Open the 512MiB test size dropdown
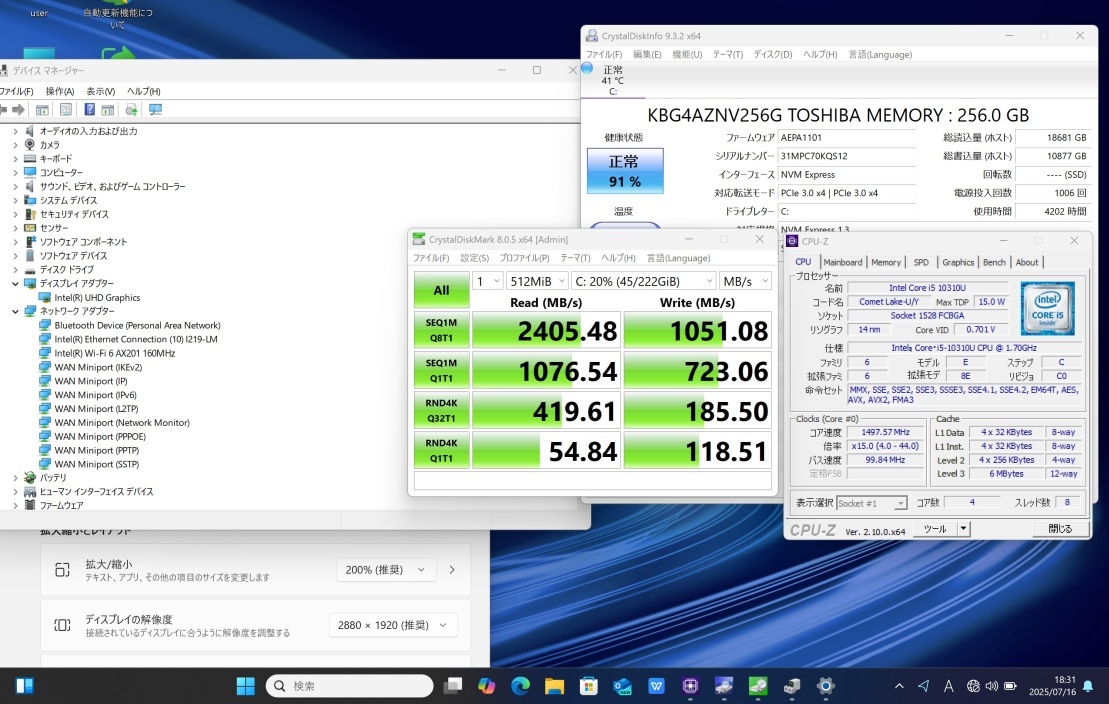 click(x=537, y=282)
